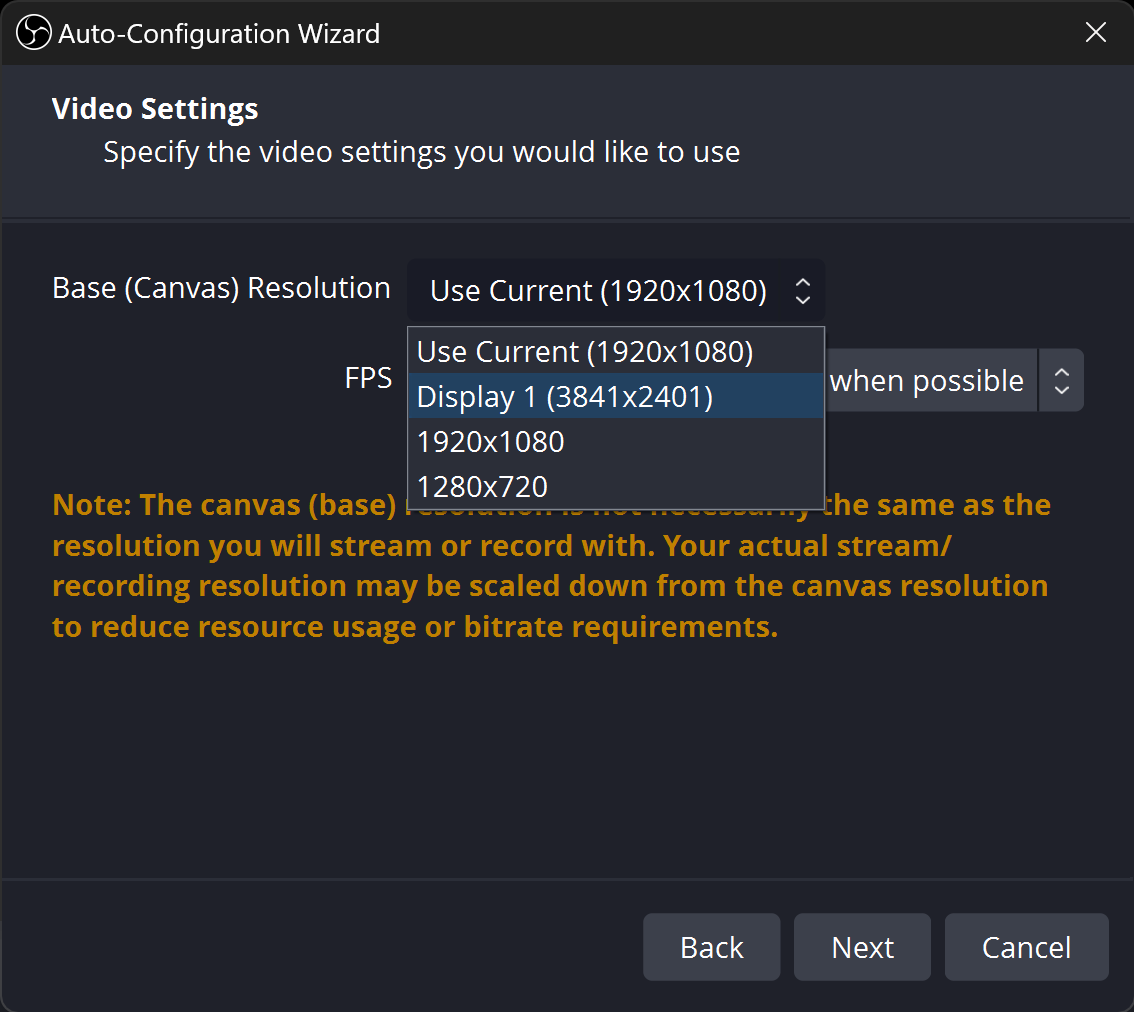Go back to the previous wizard page
Viewport: 1134px width, 1012px height.
711,947
